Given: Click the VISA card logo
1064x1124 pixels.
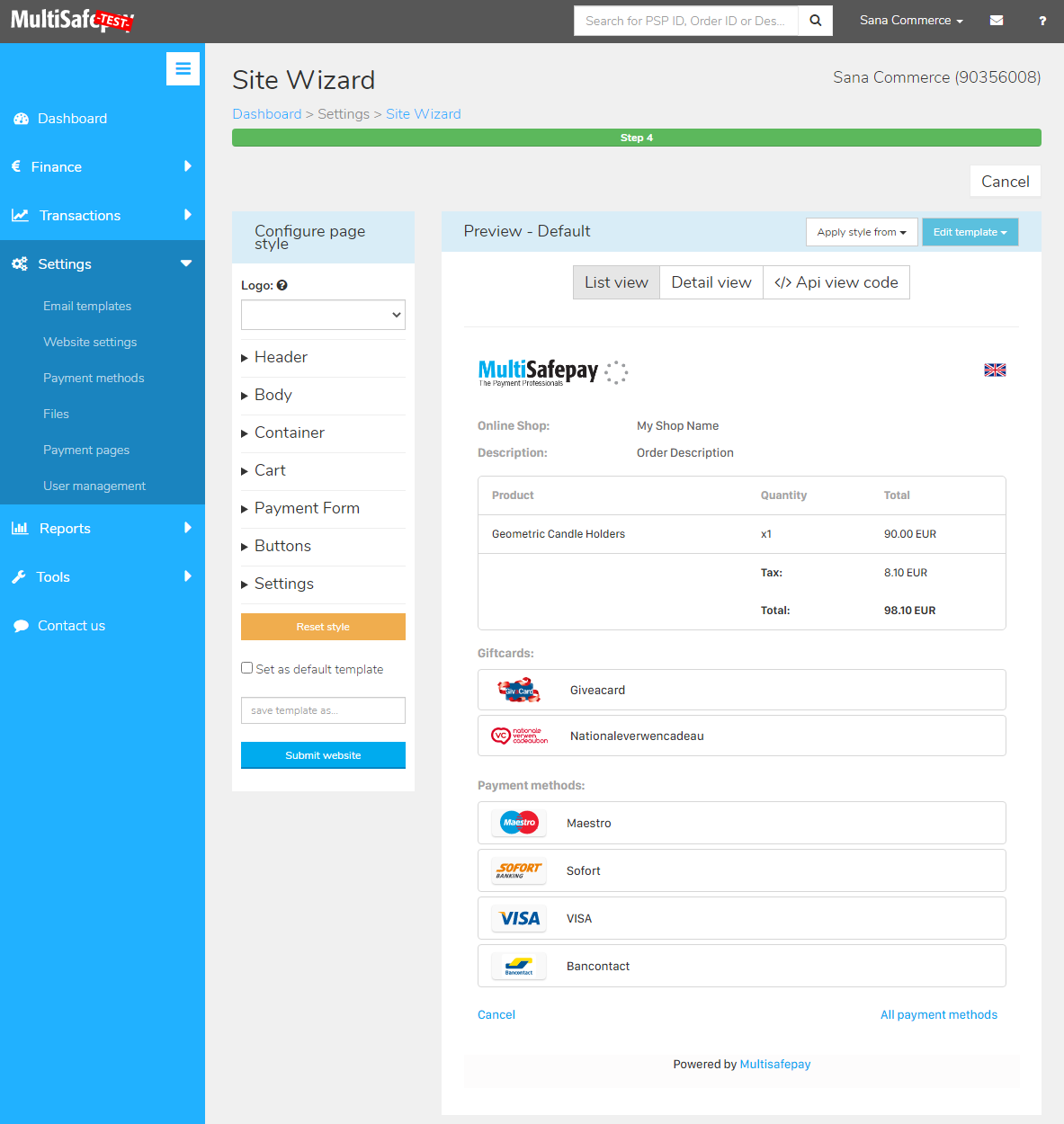Looking at the screenshot, I should click(x=519, y=918).
